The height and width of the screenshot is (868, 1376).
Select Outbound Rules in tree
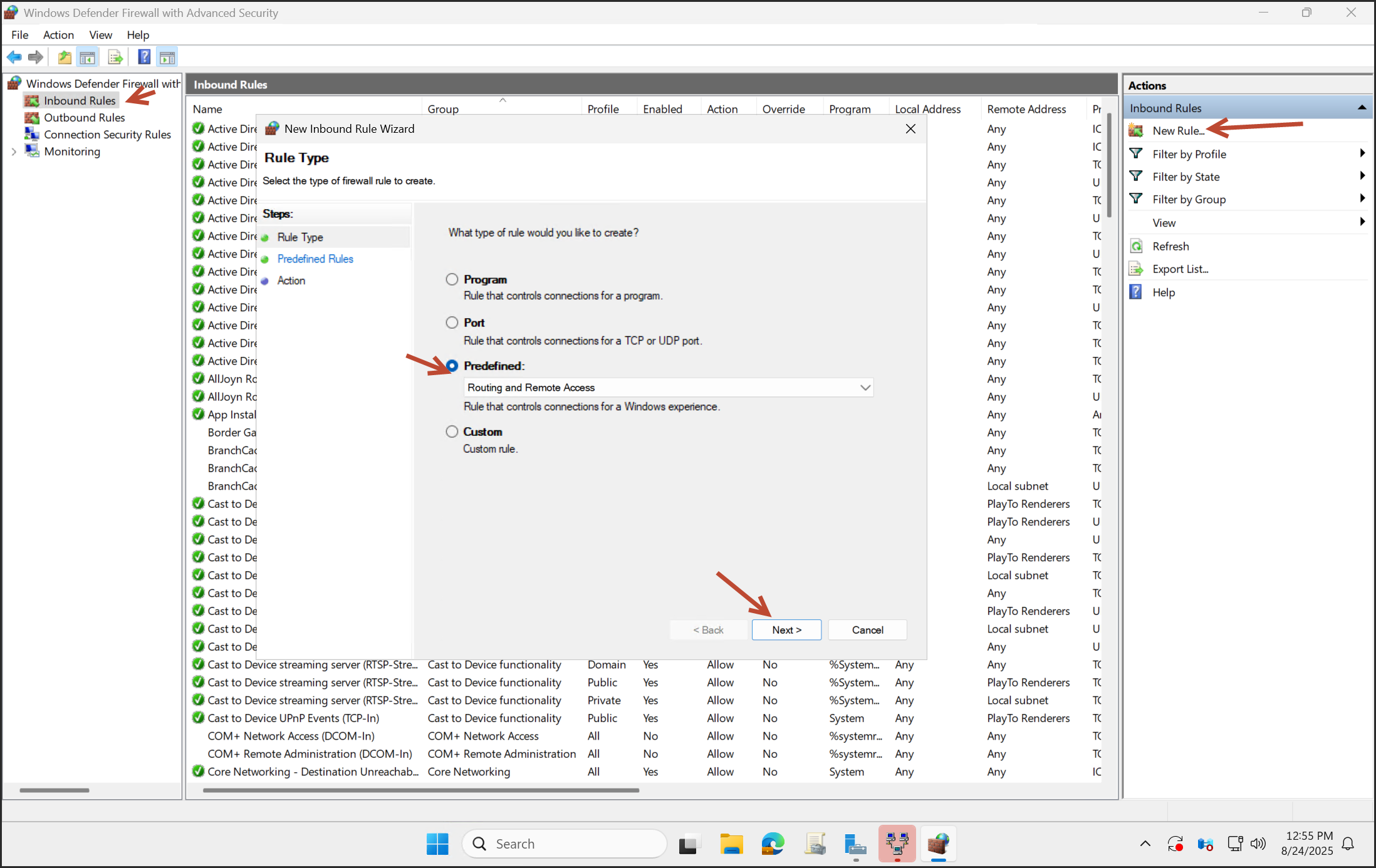(84, 118)
